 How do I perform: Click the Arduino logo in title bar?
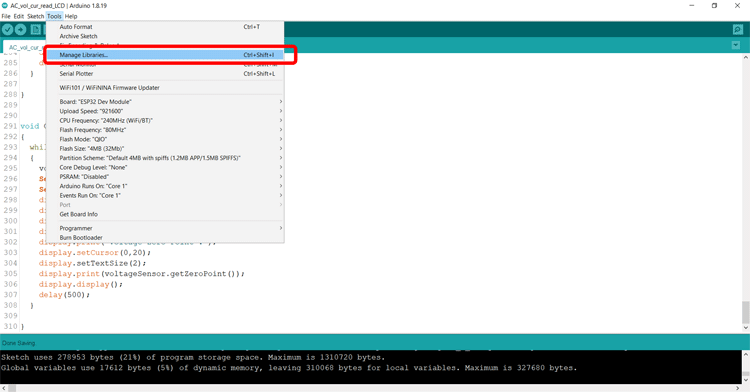pos(5,6)
